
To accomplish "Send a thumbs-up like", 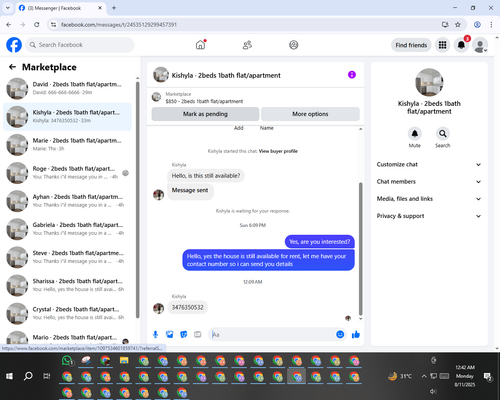I will tap(356, 334).
